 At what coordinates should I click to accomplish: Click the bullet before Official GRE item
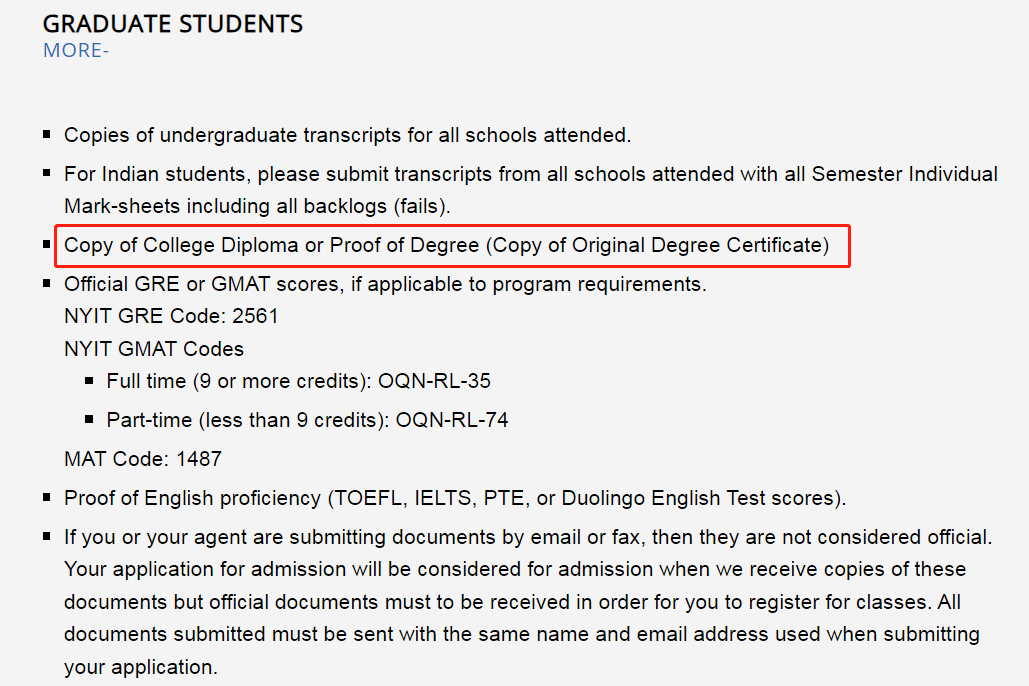[x=47, y=284]
